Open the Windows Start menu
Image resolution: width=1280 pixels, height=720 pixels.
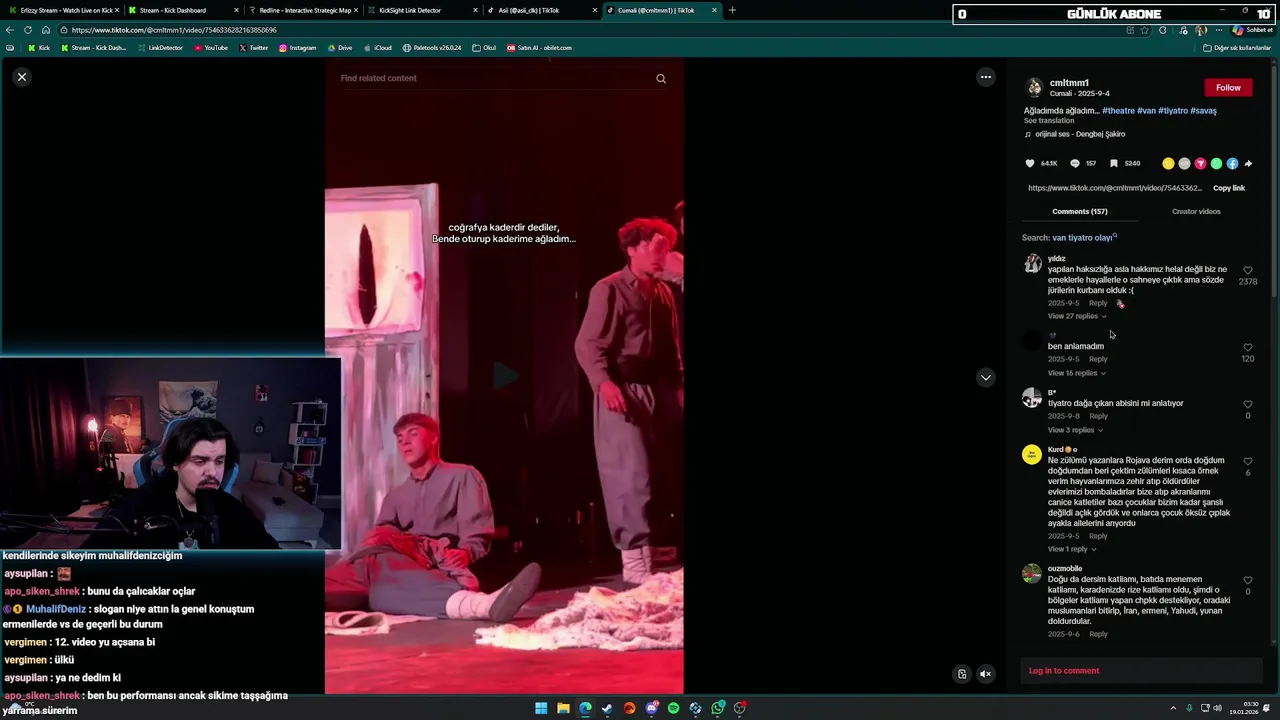click(x=541, y=708)
